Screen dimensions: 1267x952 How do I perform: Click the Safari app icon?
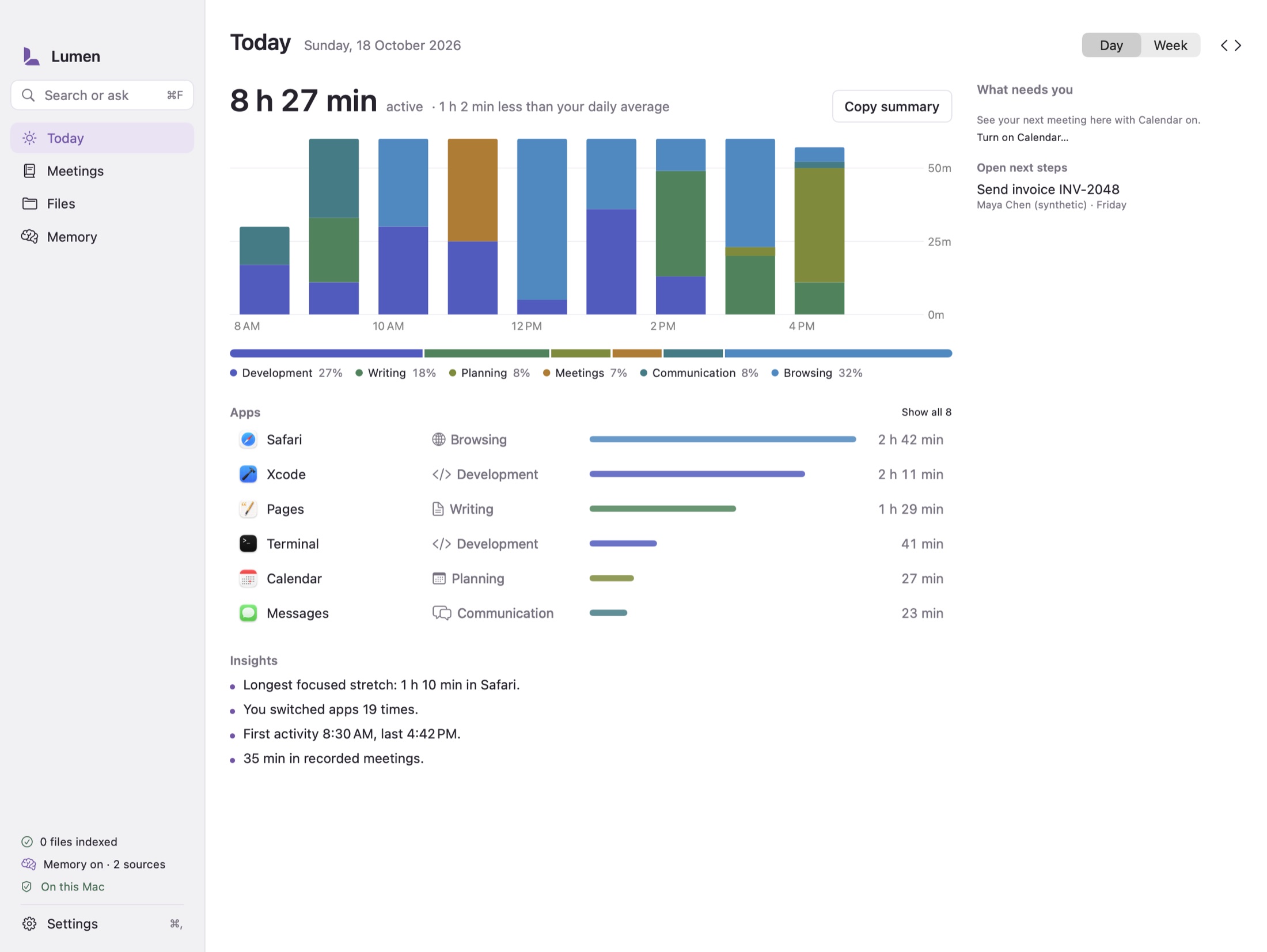click(248, 439)
